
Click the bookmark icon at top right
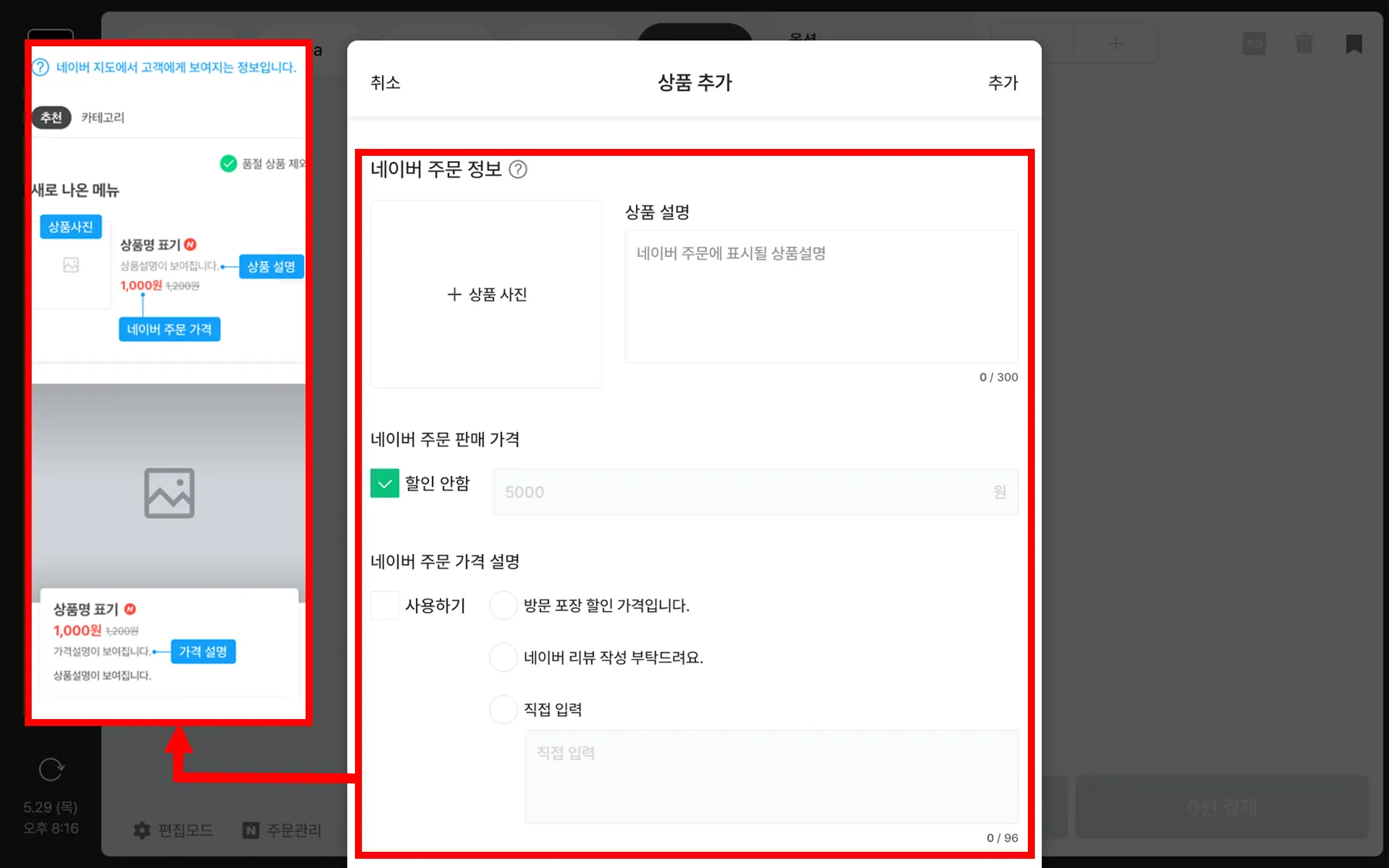point(1354,43)
